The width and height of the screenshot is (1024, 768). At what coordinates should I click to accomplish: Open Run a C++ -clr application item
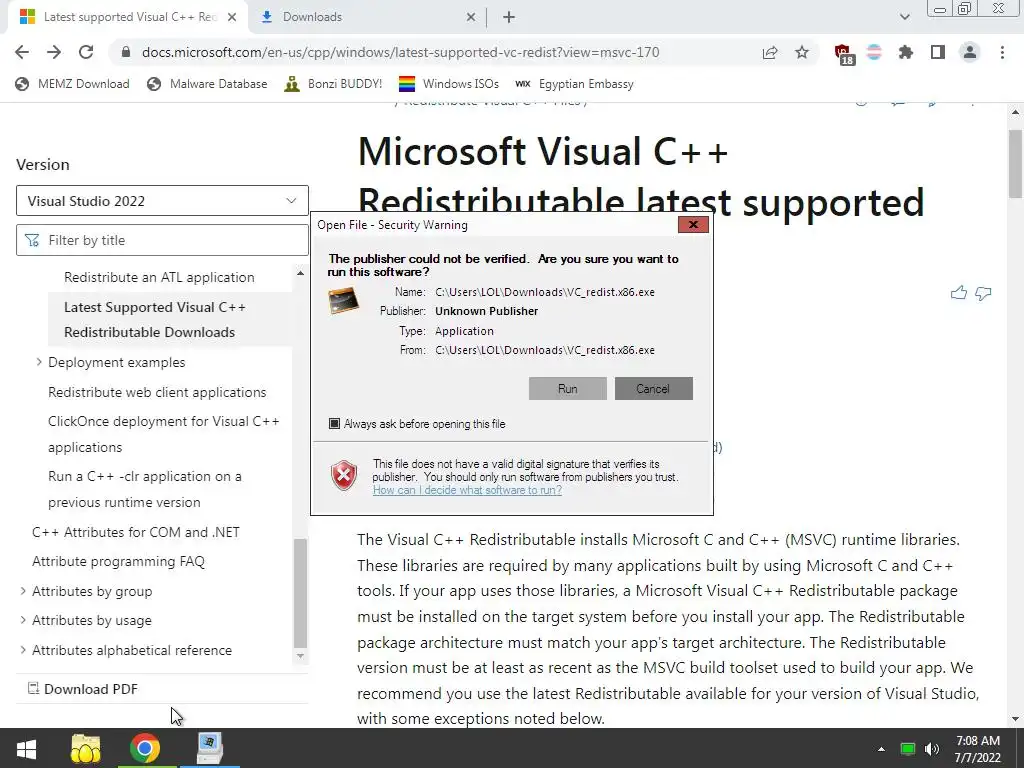[144, 489]
